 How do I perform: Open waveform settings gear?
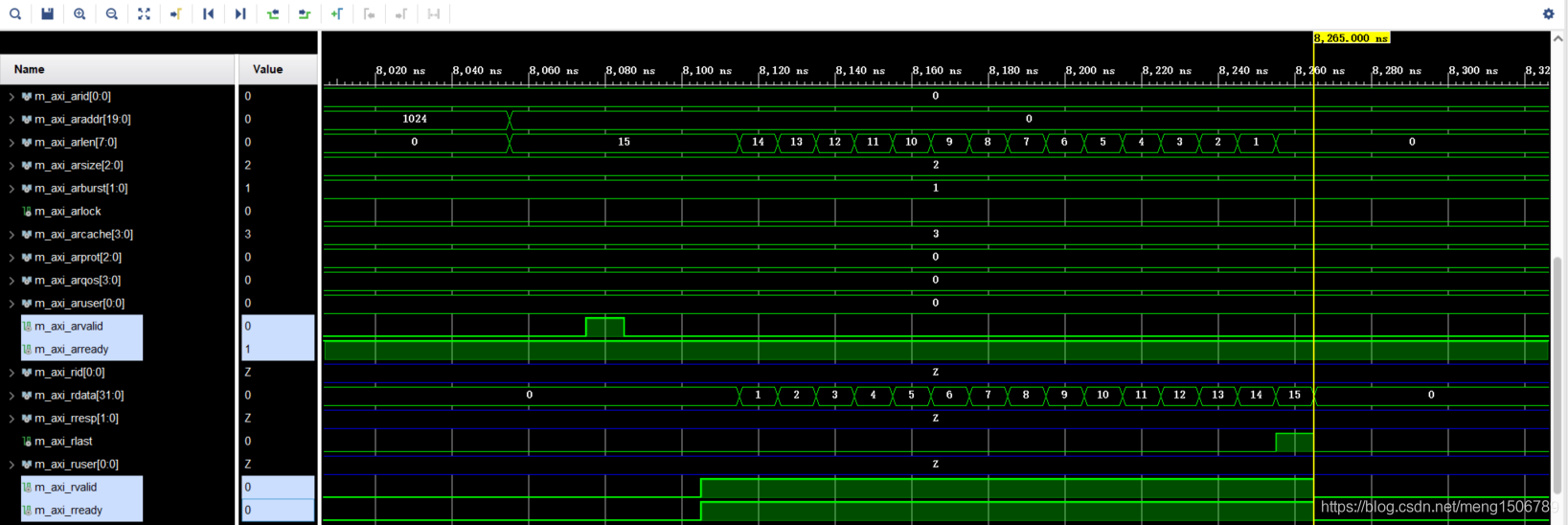tap(1548, 13)
